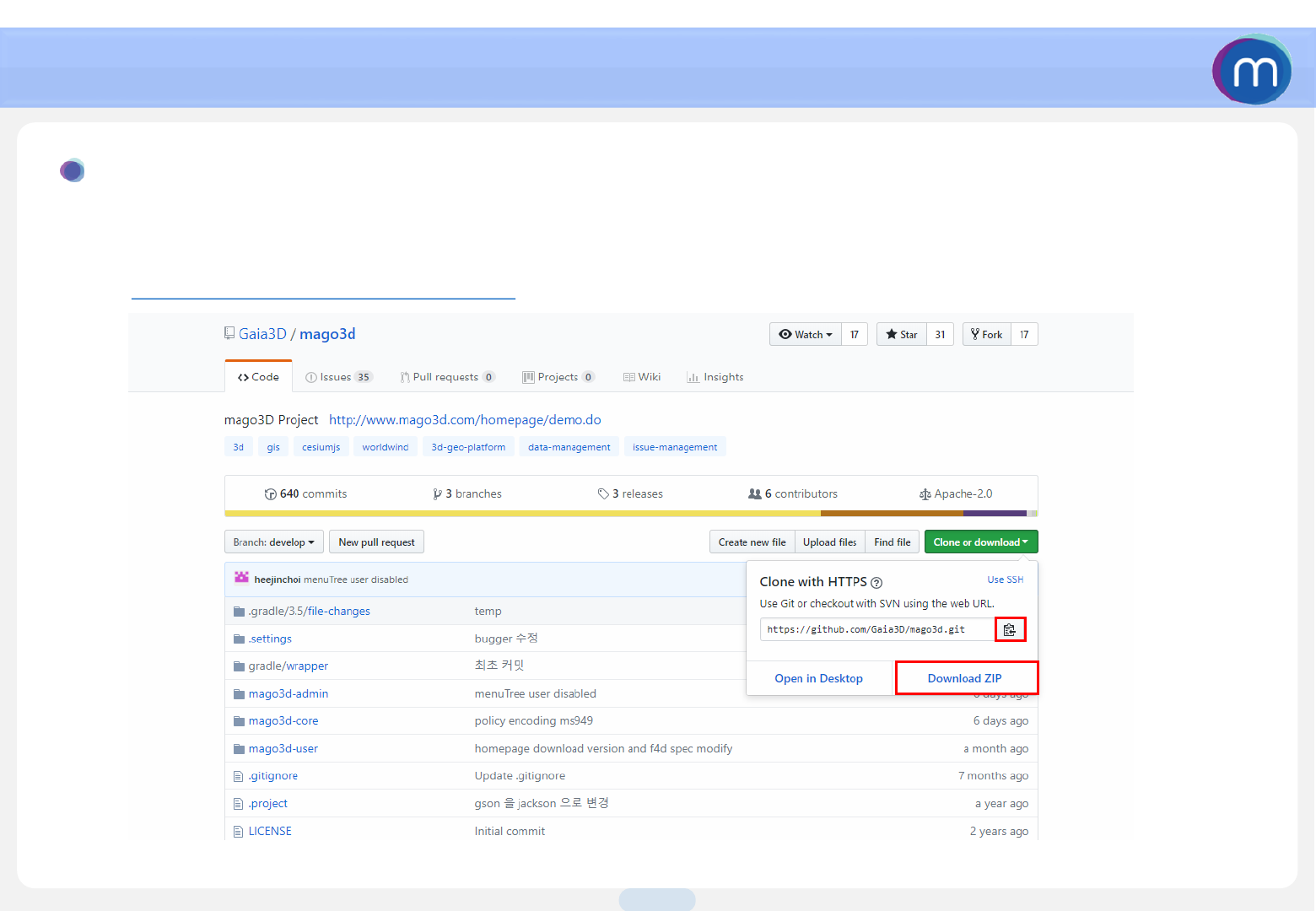
Task: Click the cesiumjs topic tag
Action: click(321, 447)
